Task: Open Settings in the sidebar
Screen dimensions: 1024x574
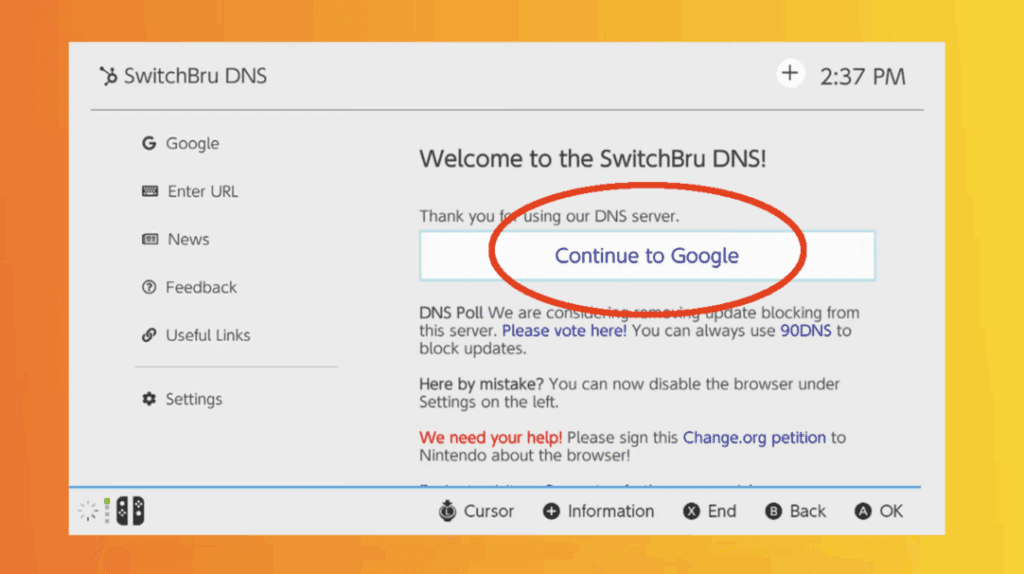Action: 182,399
